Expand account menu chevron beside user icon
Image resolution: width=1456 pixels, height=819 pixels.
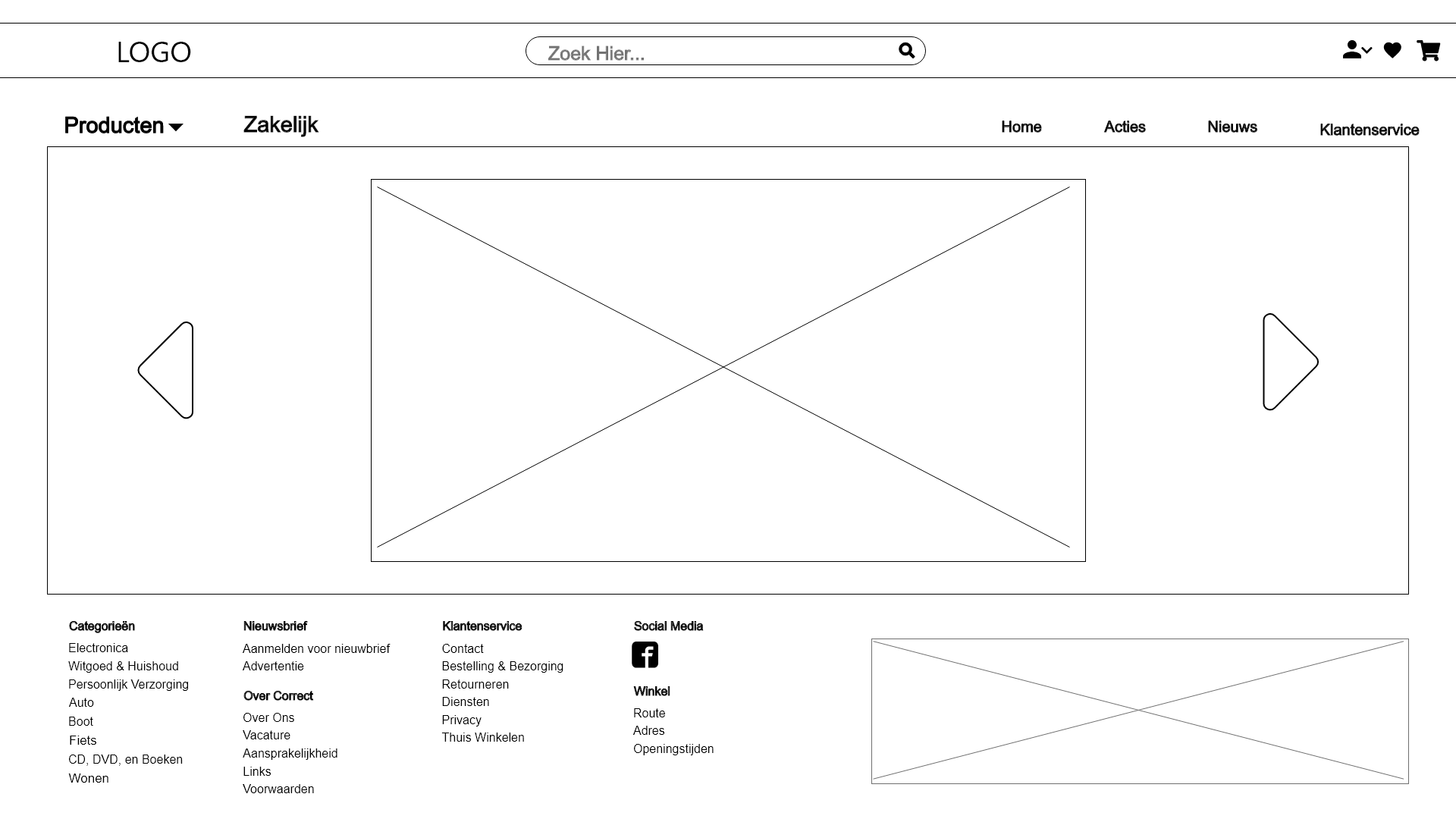coord(1367,51)
